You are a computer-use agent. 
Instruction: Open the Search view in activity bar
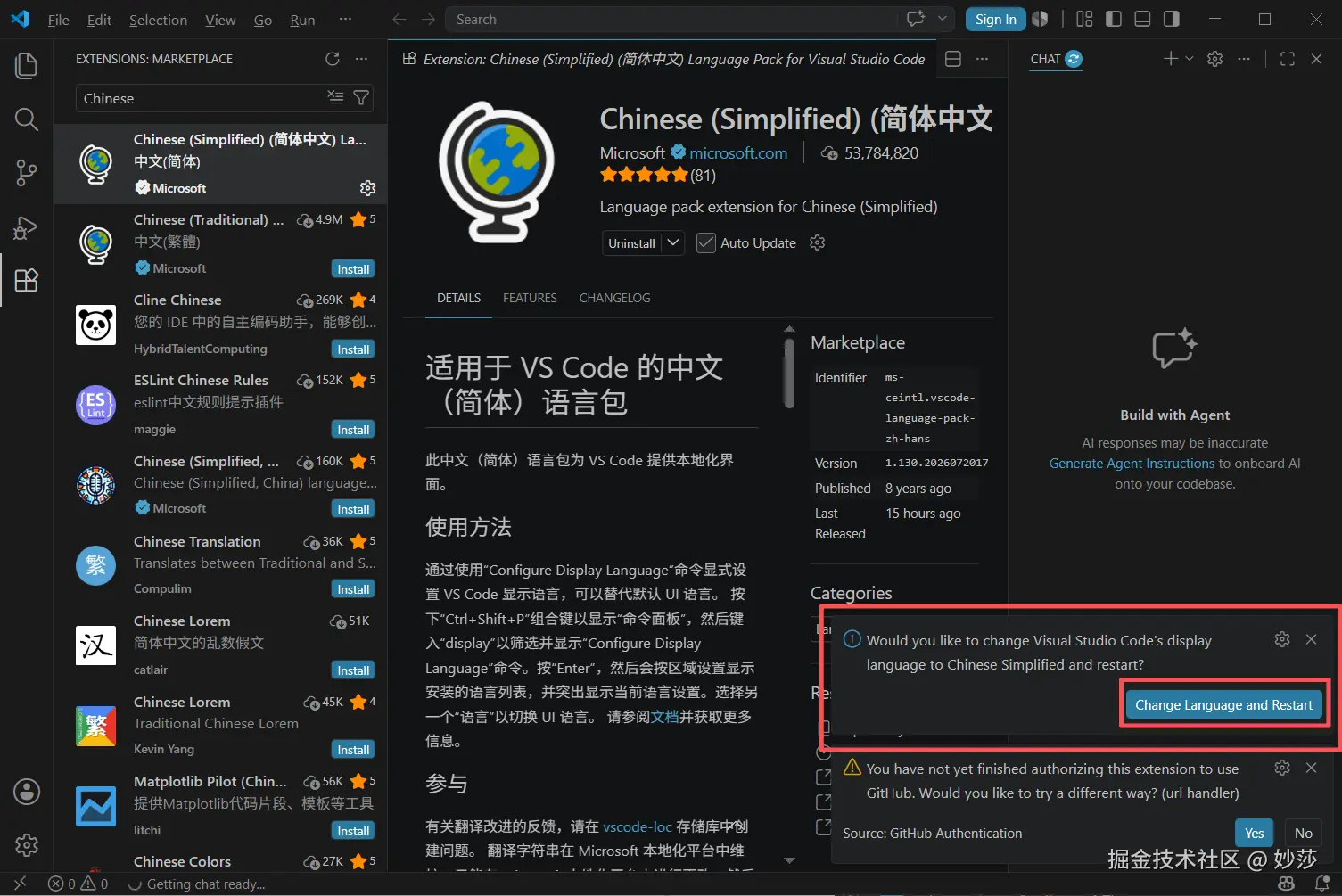pyautogui.click(x=27, y=119)
